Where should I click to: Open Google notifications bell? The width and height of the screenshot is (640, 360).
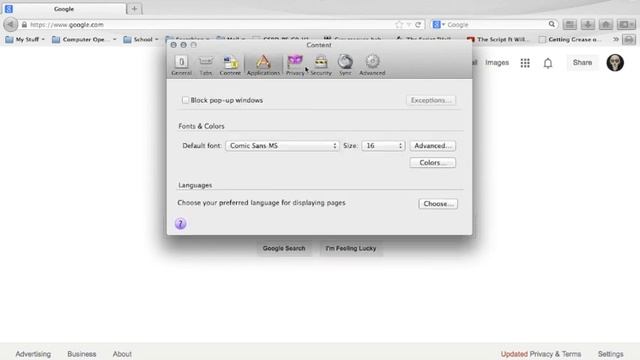point(548,63)
